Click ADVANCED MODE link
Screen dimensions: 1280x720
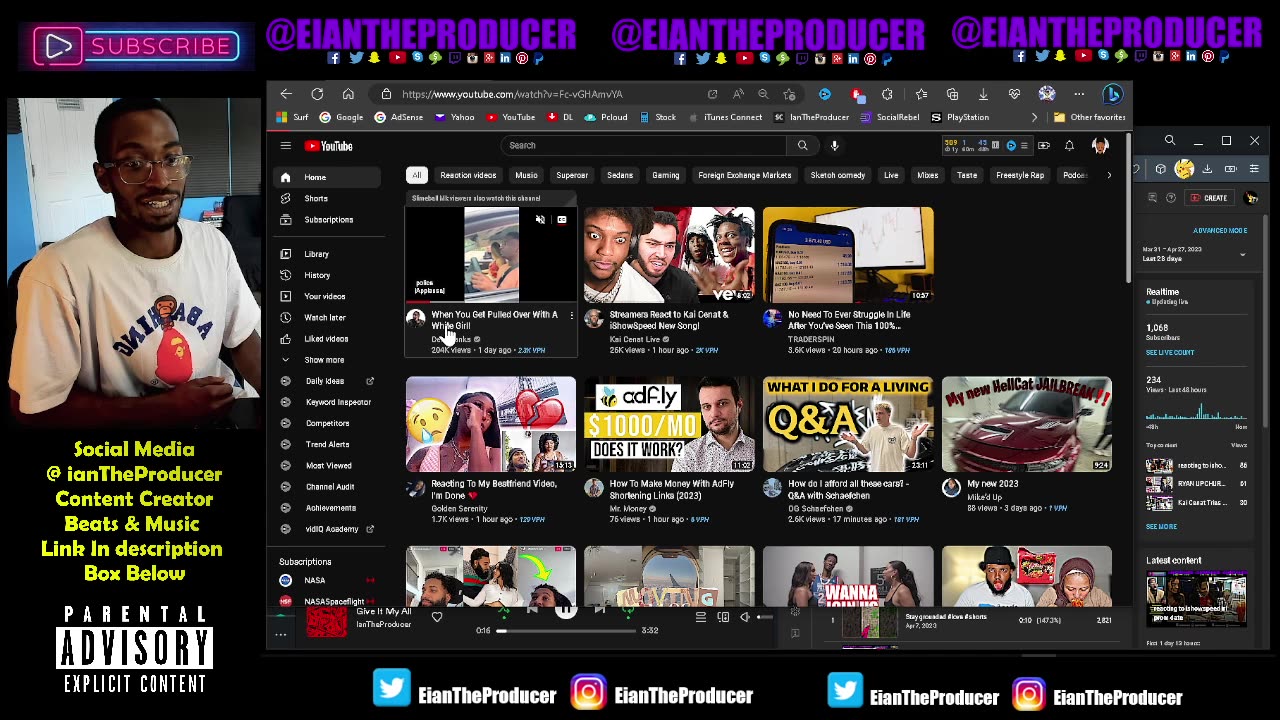click(x=1220, y=231)
